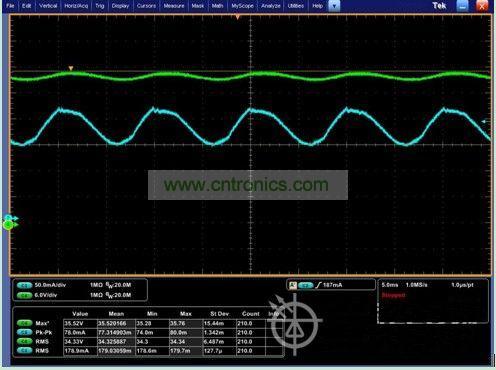
Task: Click the trigger type icon next to 187mA
Action: tap(319, 285)
